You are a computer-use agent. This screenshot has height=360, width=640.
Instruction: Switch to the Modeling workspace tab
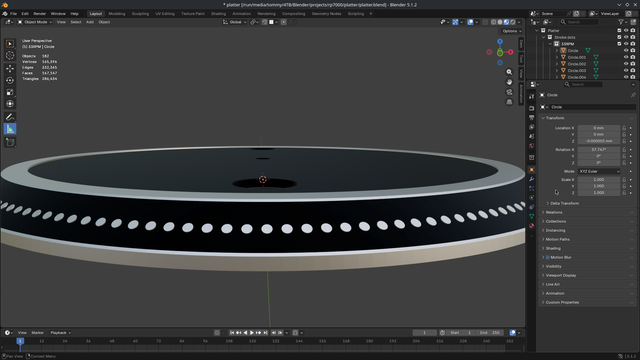point(117,13)
